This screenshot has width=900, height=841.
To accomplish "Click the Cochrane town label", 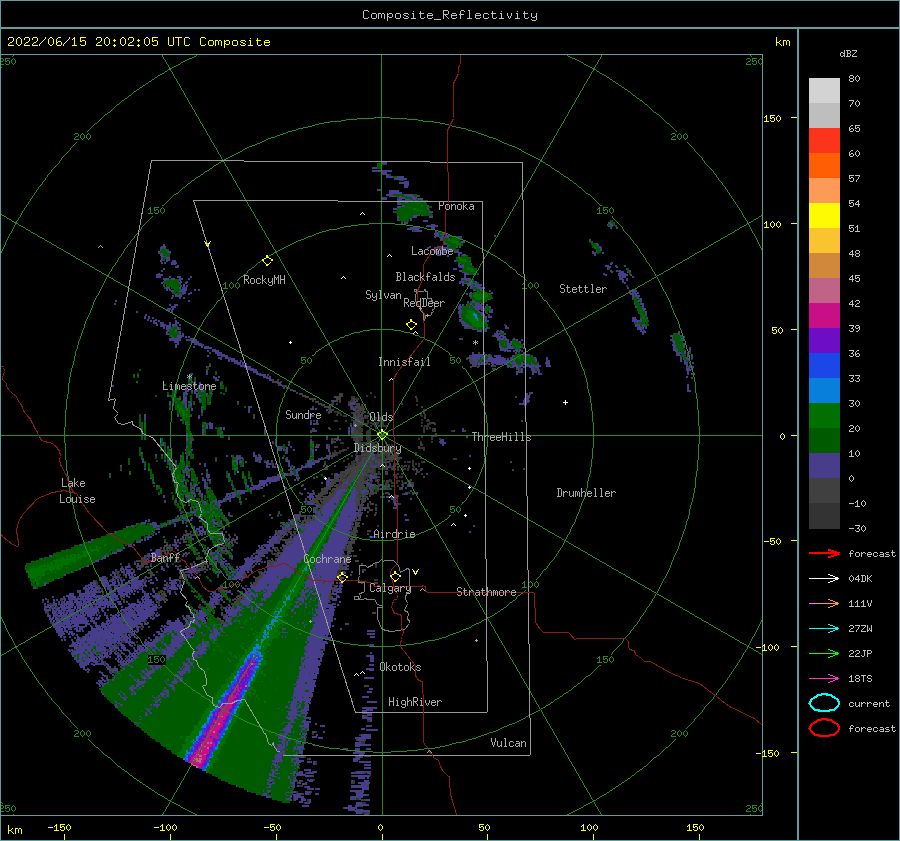I will point(327,559).
